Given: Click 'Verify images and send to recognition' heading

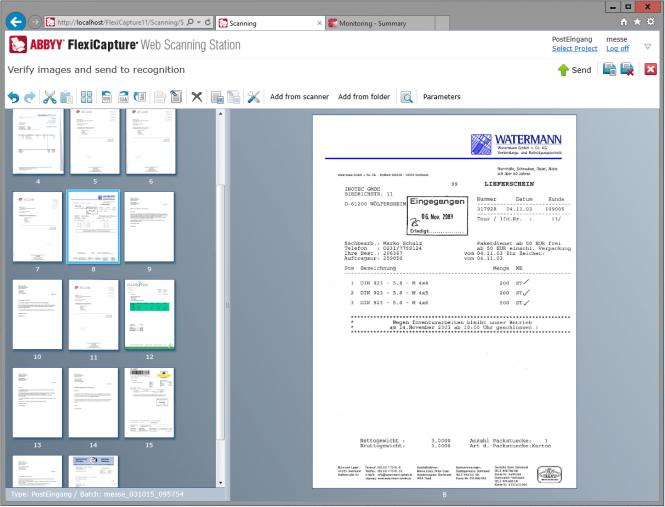Looking at the screenshot, I should pyautogui.click(x=96, y=70).
